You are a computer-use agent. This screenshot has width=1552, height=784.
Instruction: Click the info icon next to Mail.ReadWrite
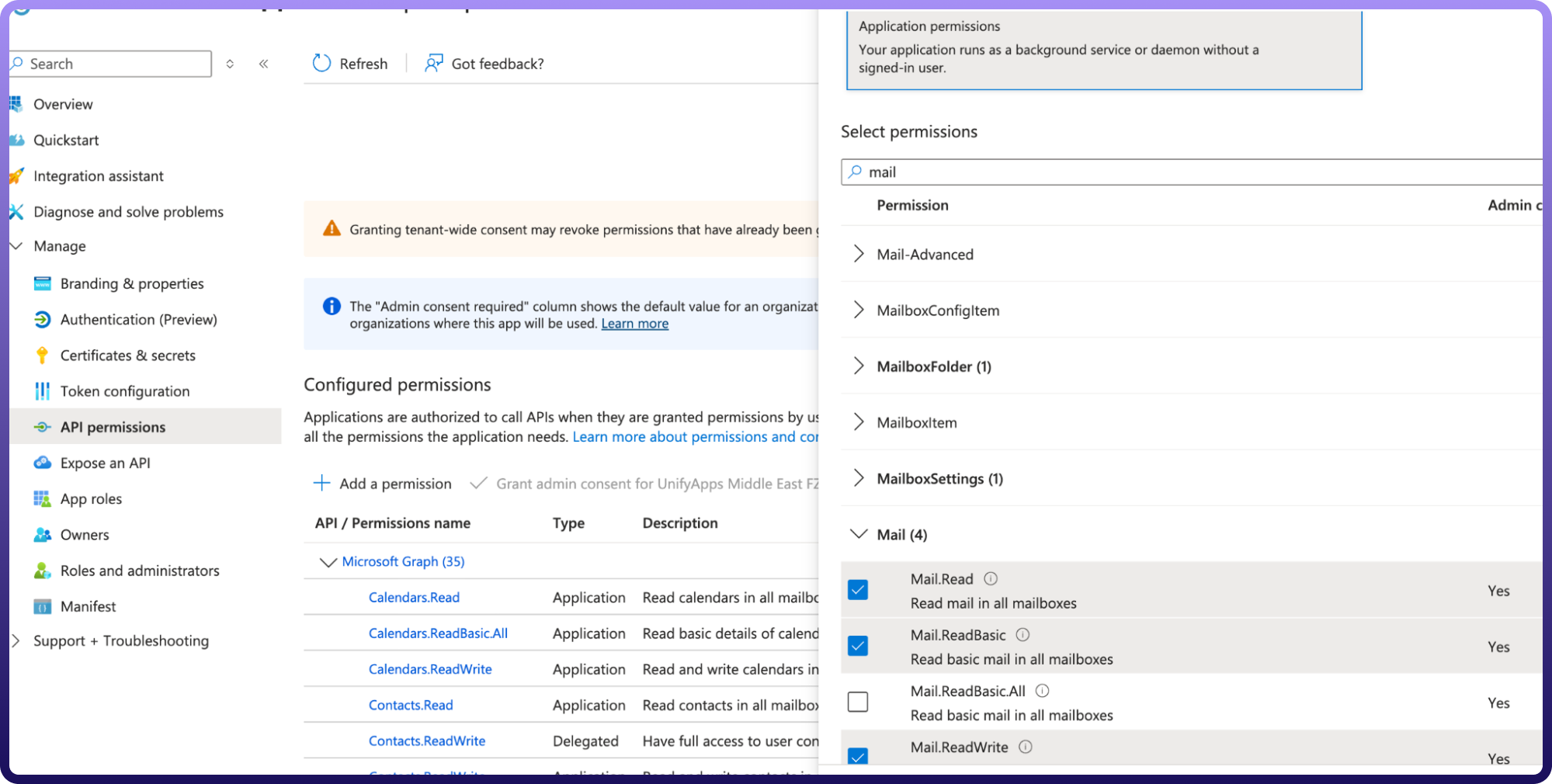pyautogui.click(x=1026, y=747)
